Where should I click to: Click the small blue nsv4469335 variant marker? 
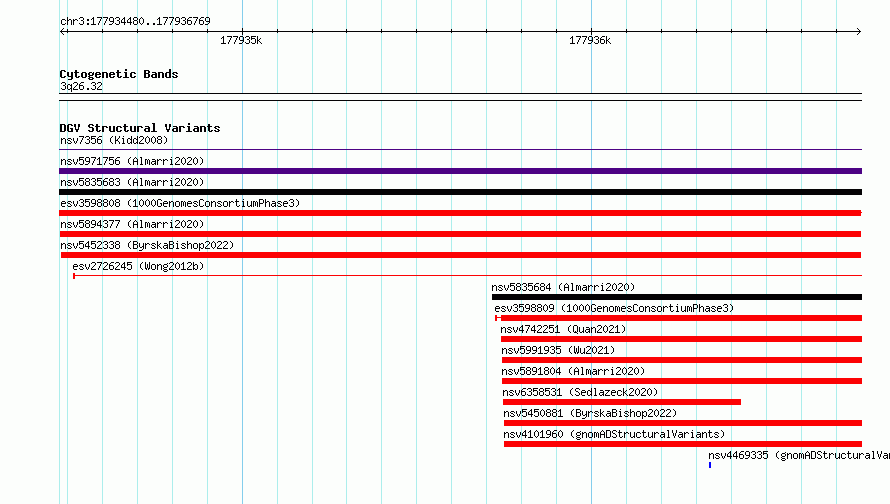click(x=710, y=465)
